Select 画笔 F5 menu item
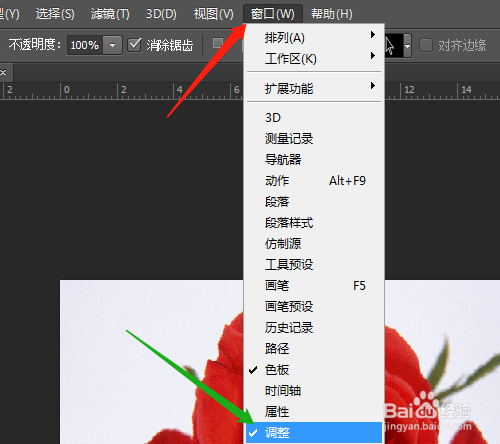The height and width of the screenshot is (444, 500). tap(314, 286)
